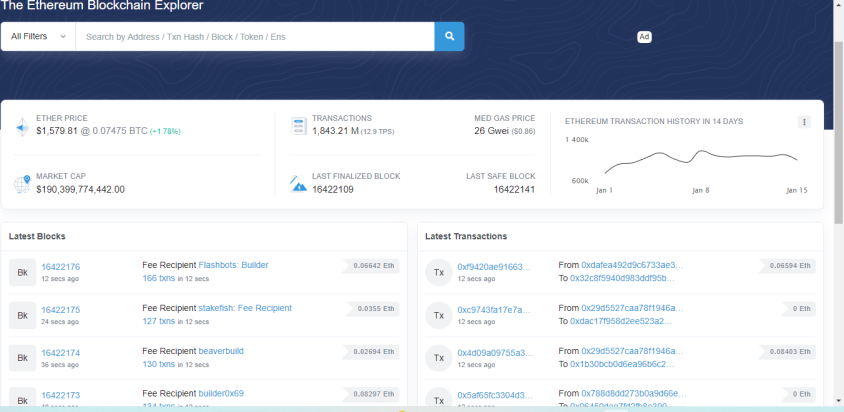
Task: Click the Ether price Ethereum logo icon
Action: coord(22,127)
